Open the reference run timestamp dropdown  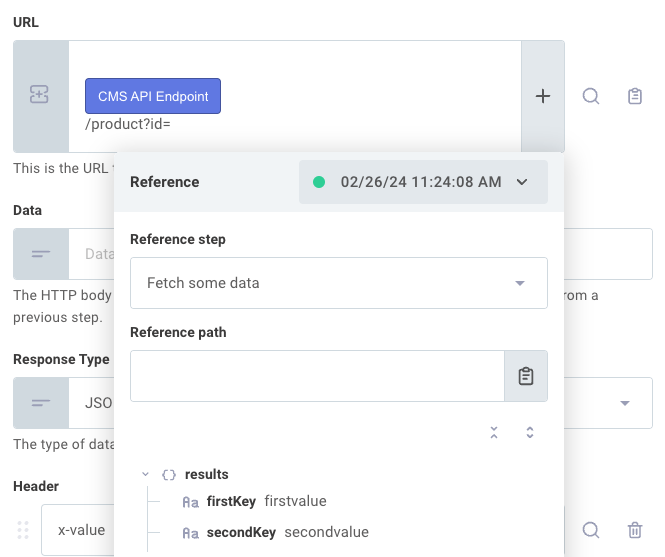pos(423,182)
